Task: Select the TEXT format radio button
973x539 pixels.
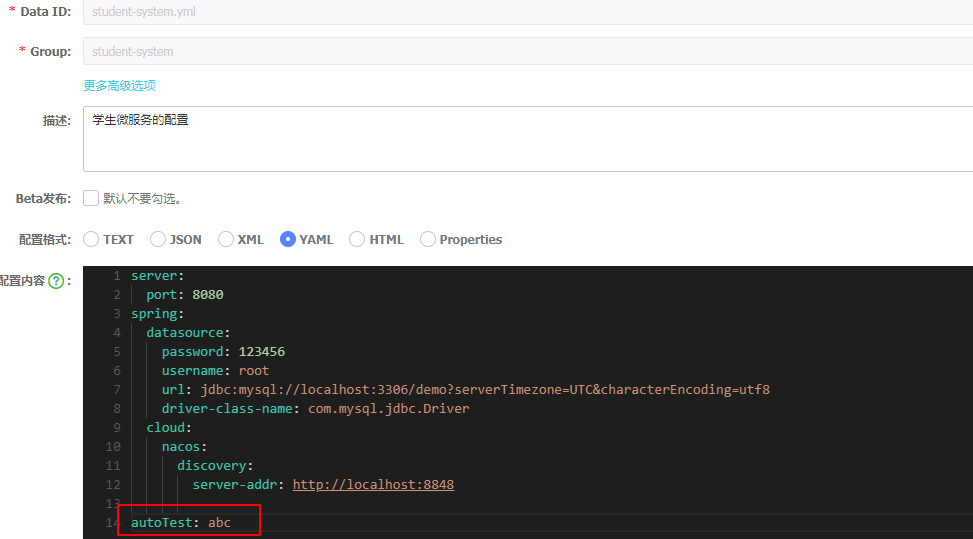Action: (91, 239)
